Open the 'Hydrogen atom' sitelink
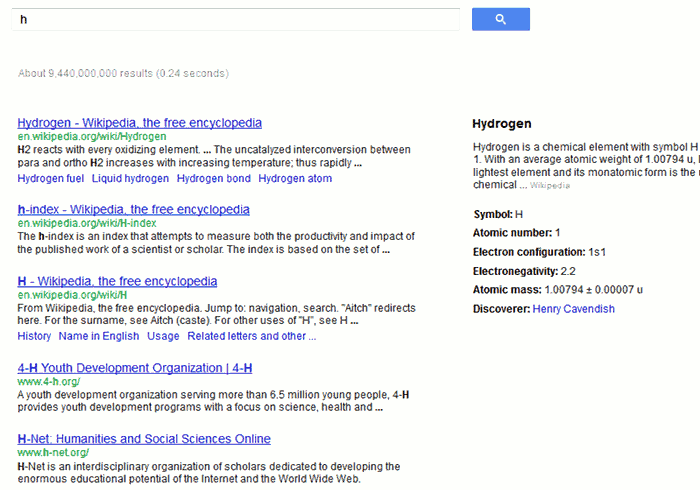This screenshot has height=490, width=700. coord(295,179)
